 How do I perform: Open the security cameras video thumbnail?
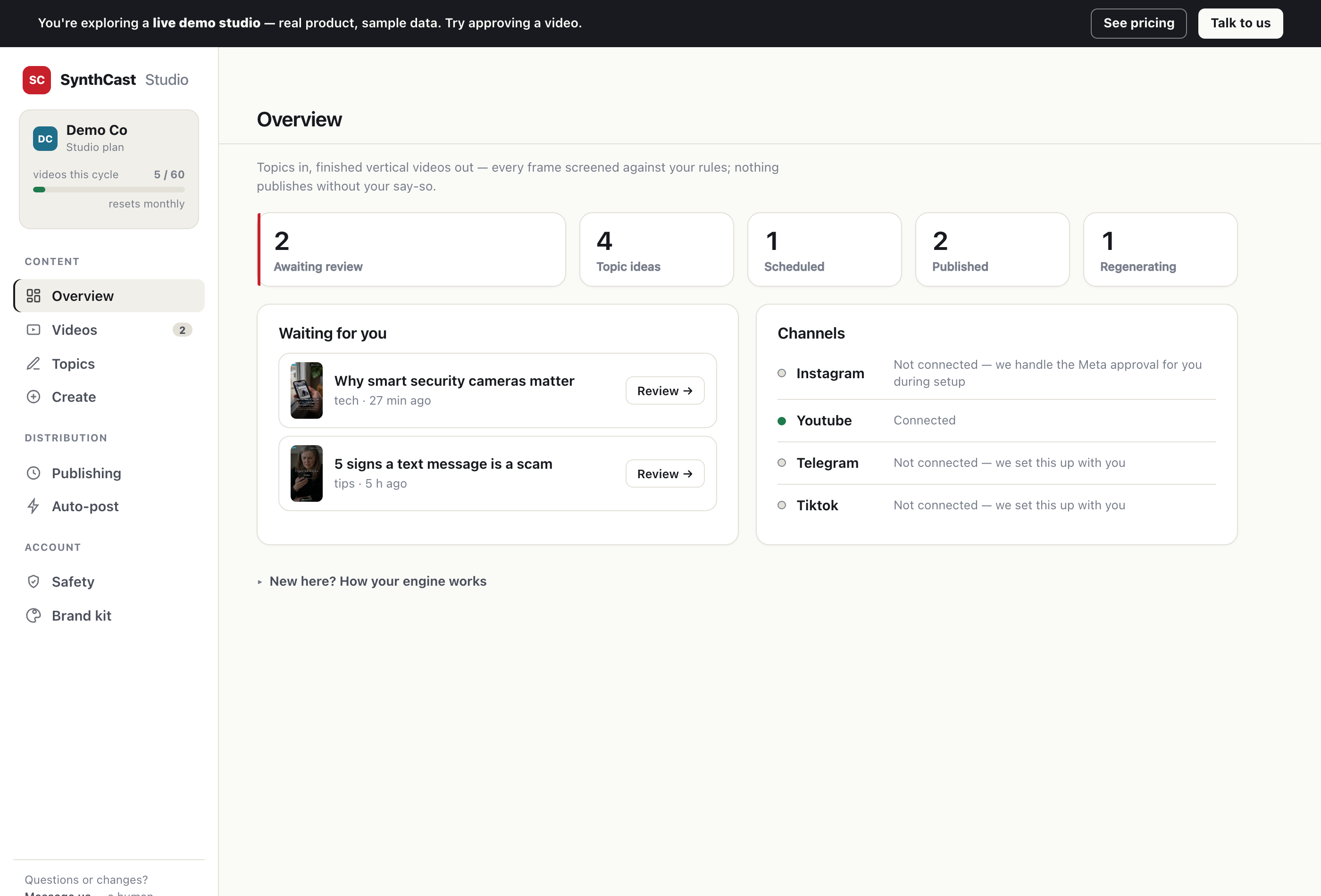306,390
